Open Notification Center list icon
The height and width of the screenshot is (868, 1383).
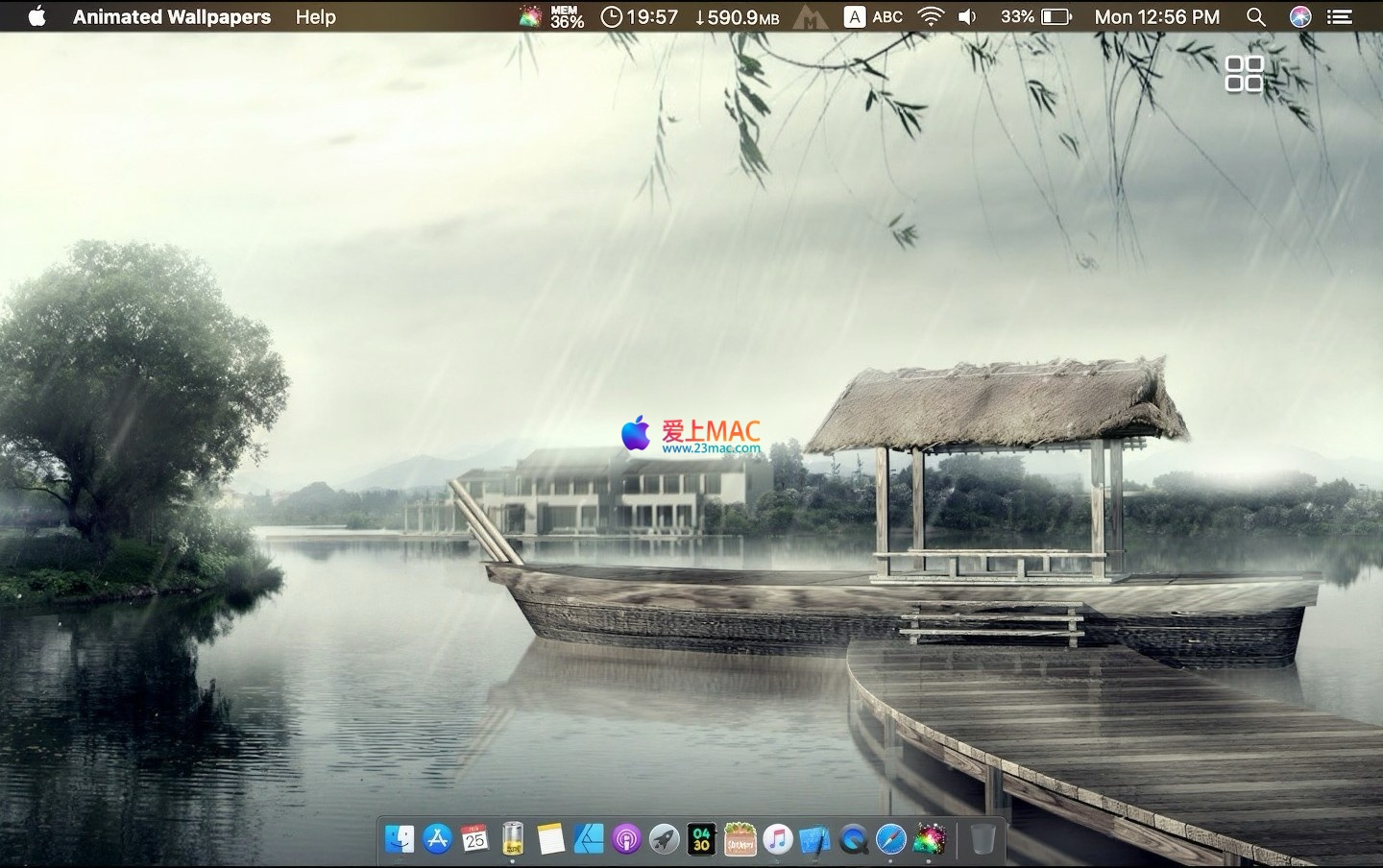click(x=1339, y=16)
